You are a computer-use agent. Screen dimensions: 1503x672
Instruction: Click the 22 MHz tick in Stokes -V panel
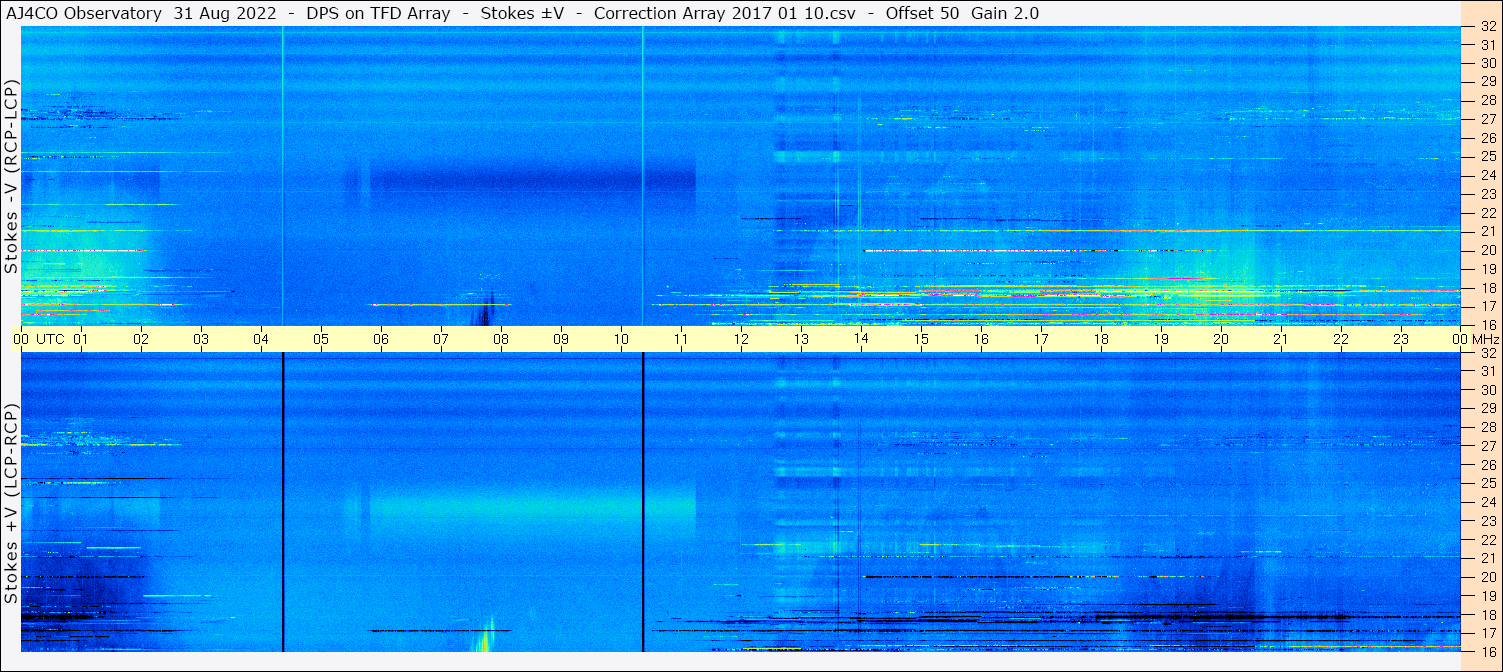pos(1488,213)
